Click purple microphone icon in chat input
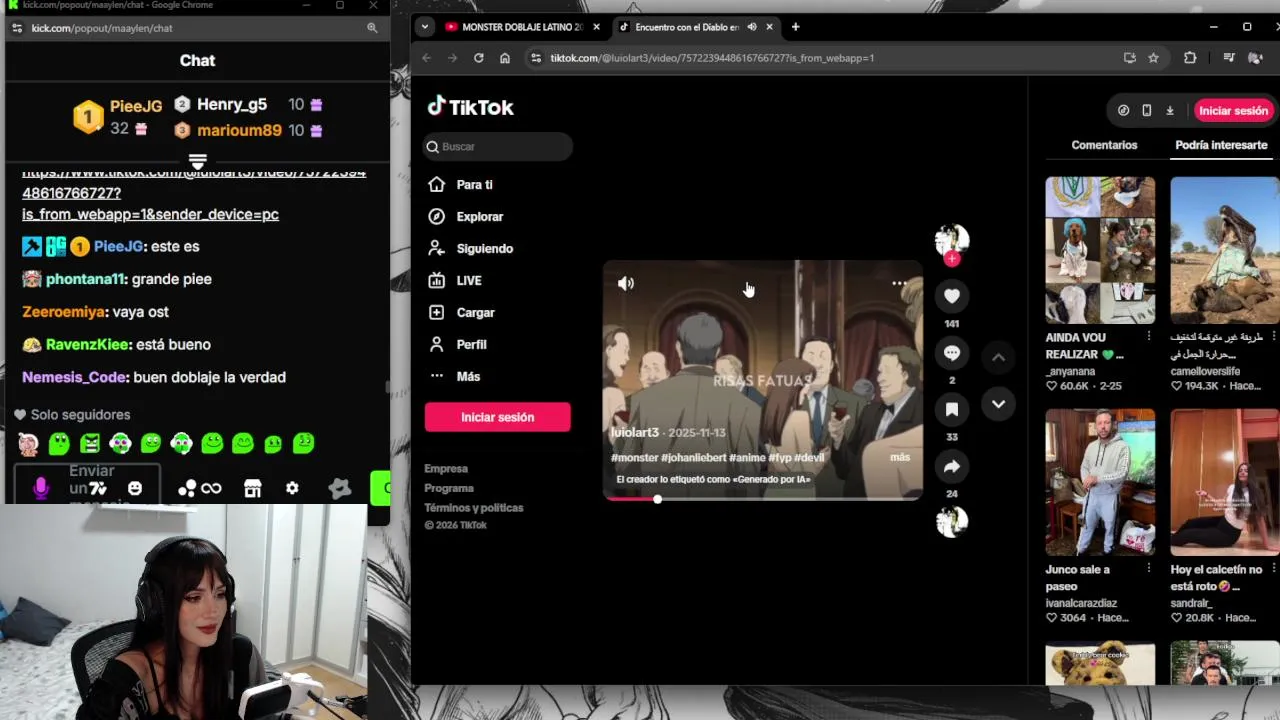 [40, 488]
